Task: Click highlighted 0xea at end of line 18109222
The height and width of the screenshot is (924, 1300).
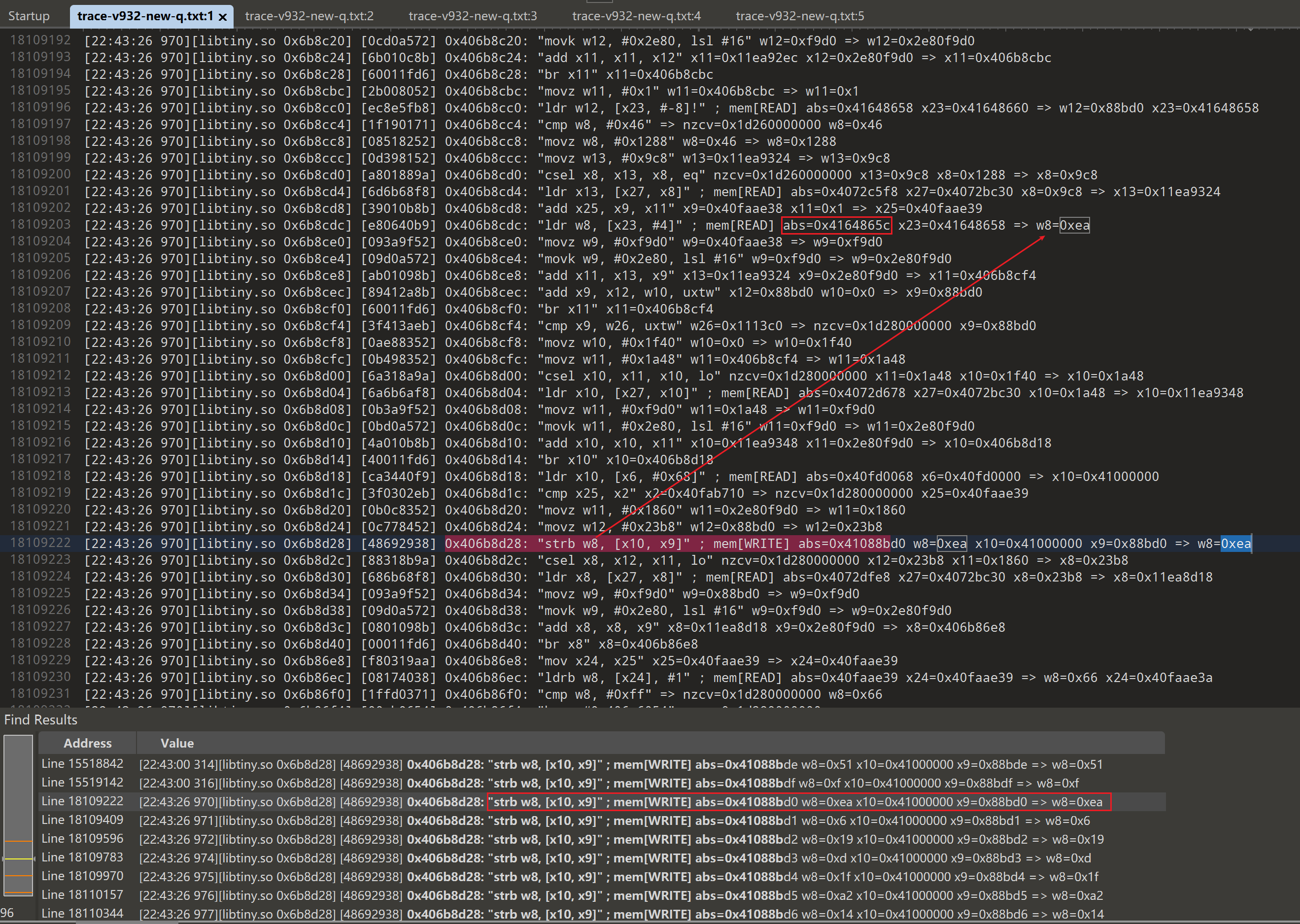Action: [1236, 544]
